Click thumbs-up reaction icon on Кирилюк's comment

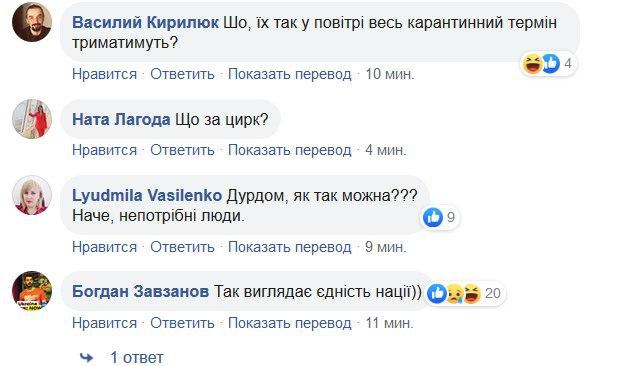click(550, 63)
